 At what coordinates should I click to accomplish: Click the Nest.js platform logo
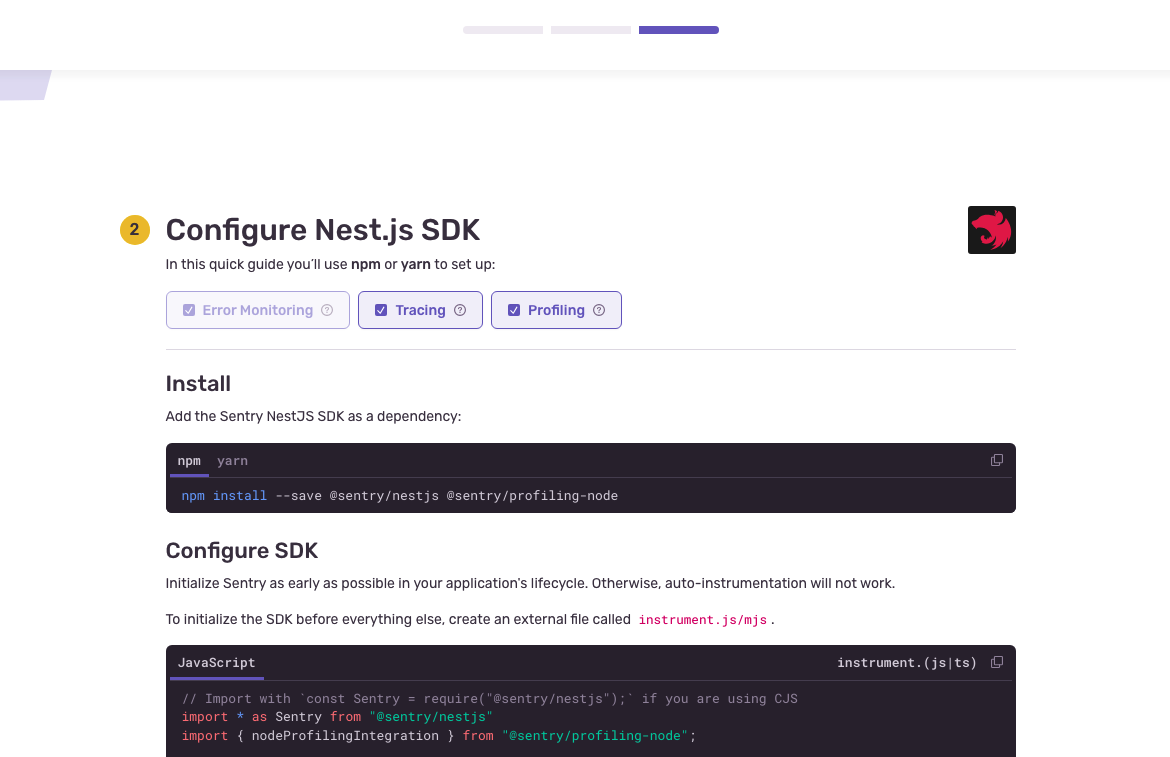992,230
